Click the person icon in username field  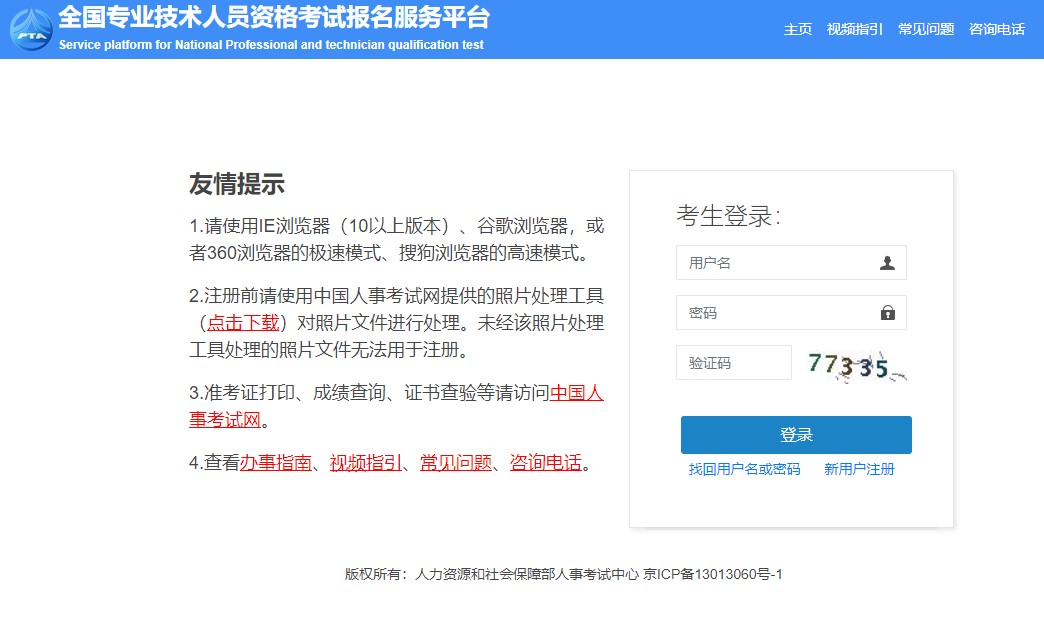(x=888, y=262)
